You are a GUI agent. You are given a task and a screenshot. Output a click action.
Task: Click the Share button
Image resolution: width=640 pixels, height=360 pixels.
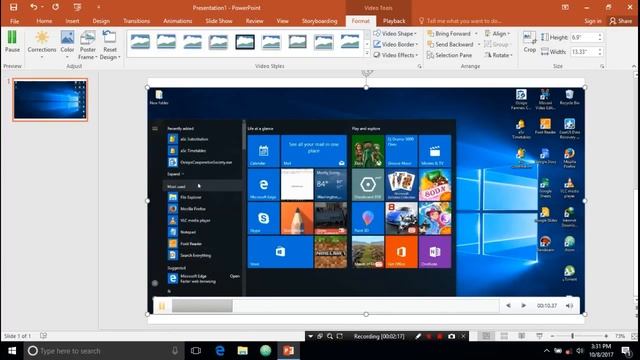(620, 21)
